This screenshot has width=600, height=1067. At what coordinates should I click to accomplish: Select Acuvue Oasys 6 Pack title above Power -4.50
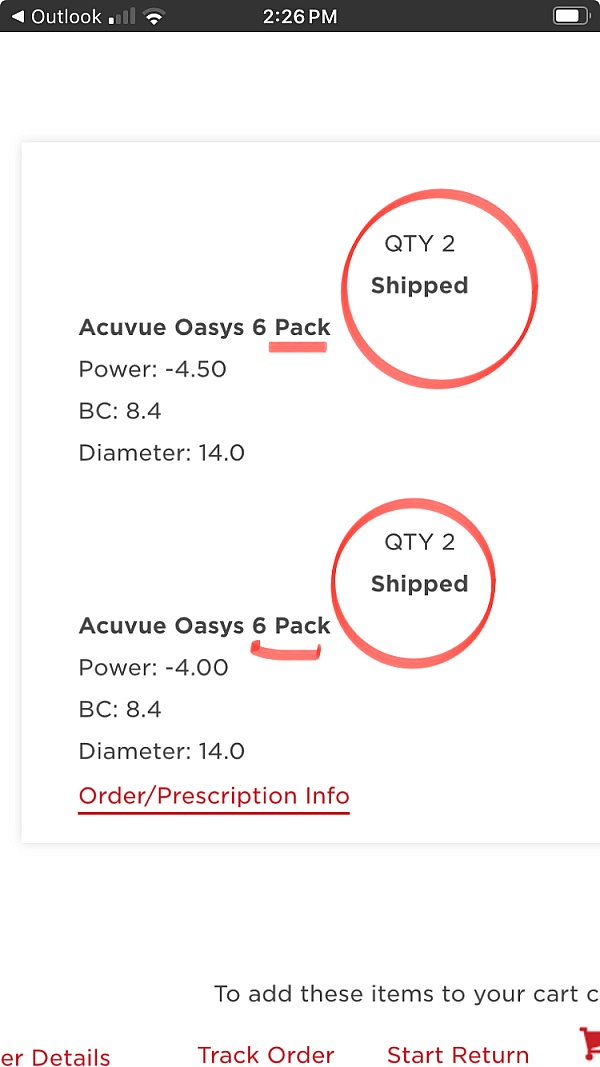tap(205, 327)
